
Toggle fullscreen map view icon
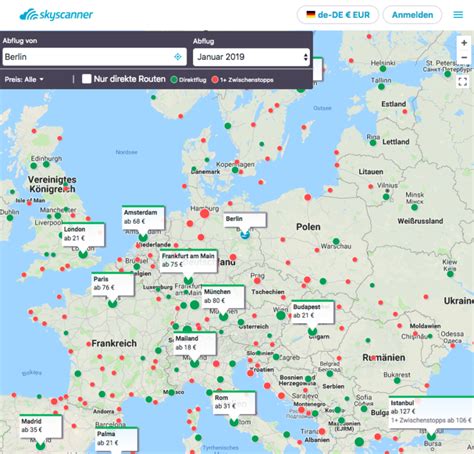pyautogui.click(x=463, y=82)
